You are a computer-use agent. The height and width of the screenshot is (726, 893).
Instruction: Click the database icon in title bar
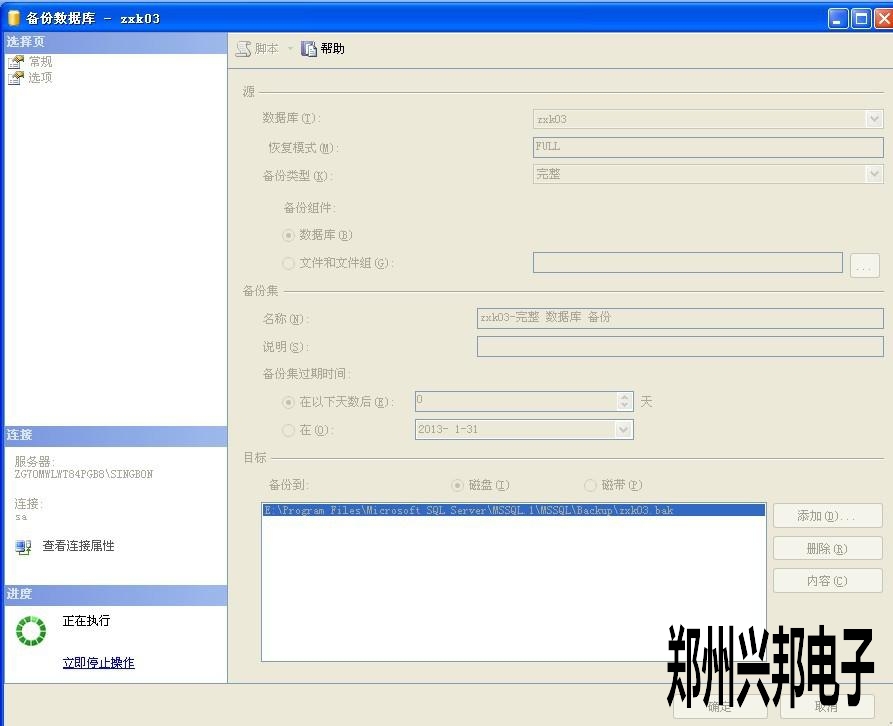point(13,18)
